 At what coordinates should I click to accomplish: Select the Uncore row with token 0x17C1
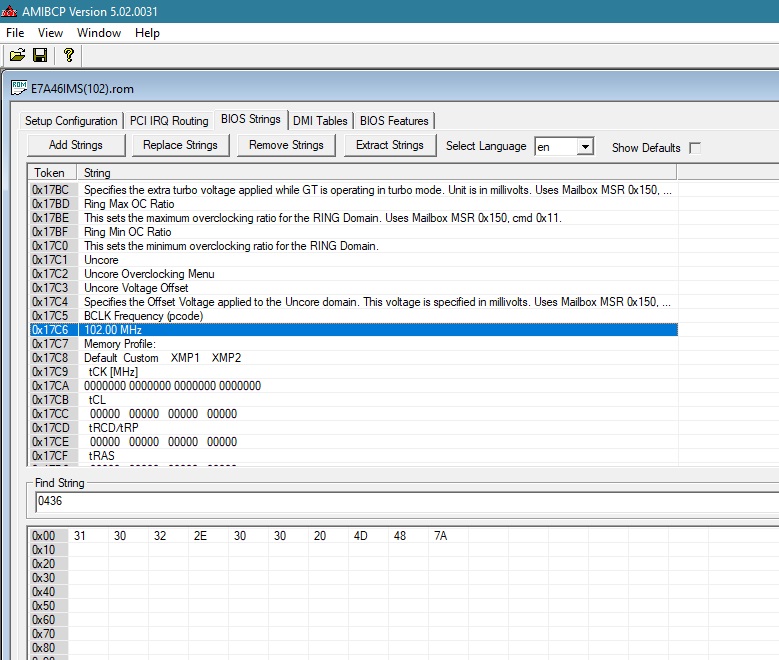click(x=353, y=260)
